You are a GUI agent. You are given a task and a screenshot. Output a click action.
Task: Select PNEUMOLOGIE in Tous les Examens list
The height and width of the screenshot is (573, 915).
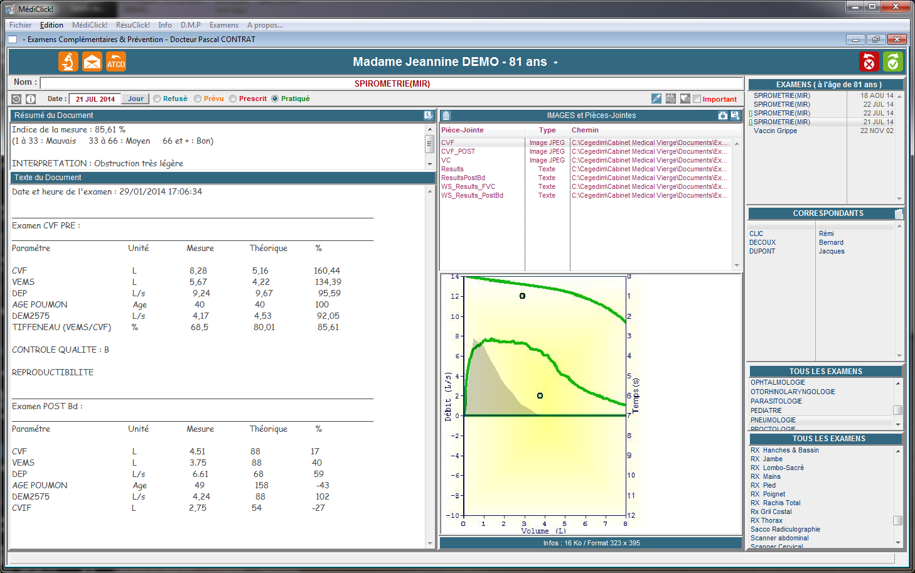pyautogui.click(x=773, y=420)
